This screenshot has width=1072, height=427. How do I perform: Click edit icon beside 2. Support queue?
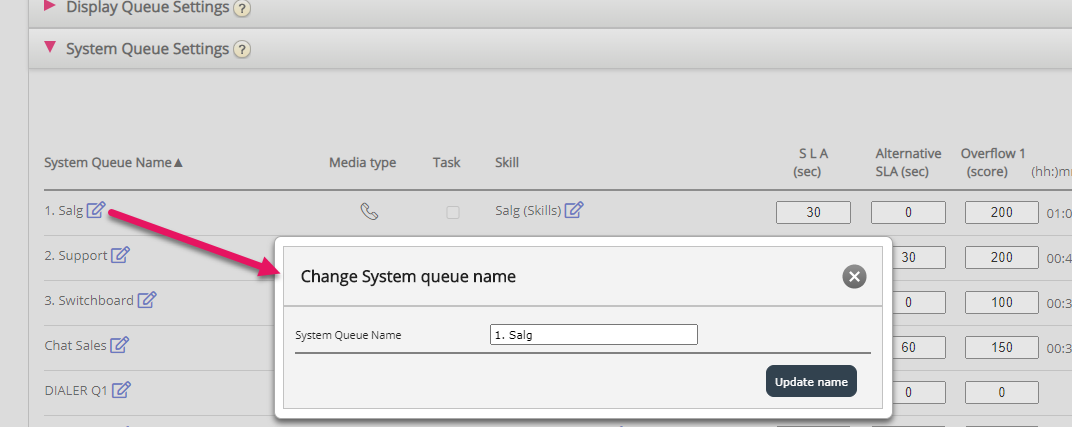pyautogui.click(x=120, y=255)
